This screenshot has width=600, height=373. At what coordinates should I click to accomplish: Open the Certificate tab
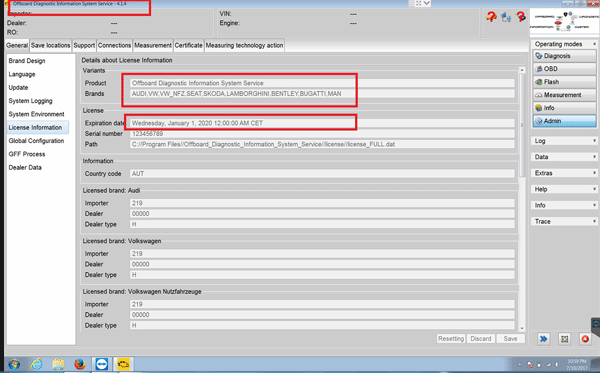point(189,45)
